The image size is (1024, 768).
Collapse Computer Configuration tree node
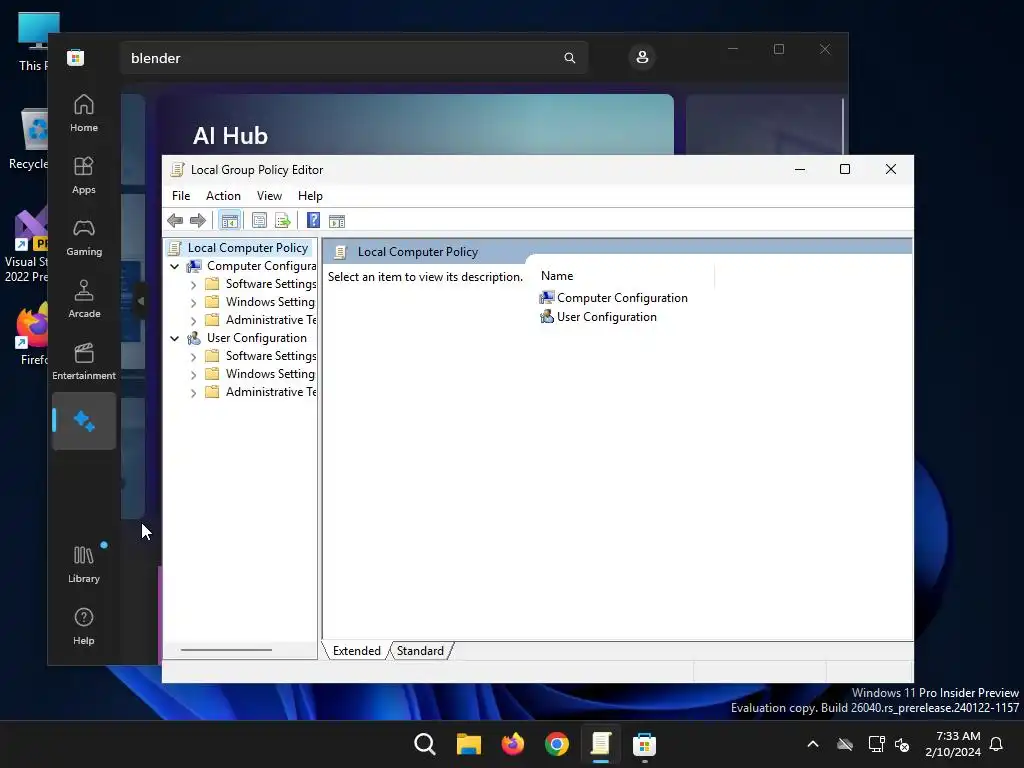coord(174,266)
